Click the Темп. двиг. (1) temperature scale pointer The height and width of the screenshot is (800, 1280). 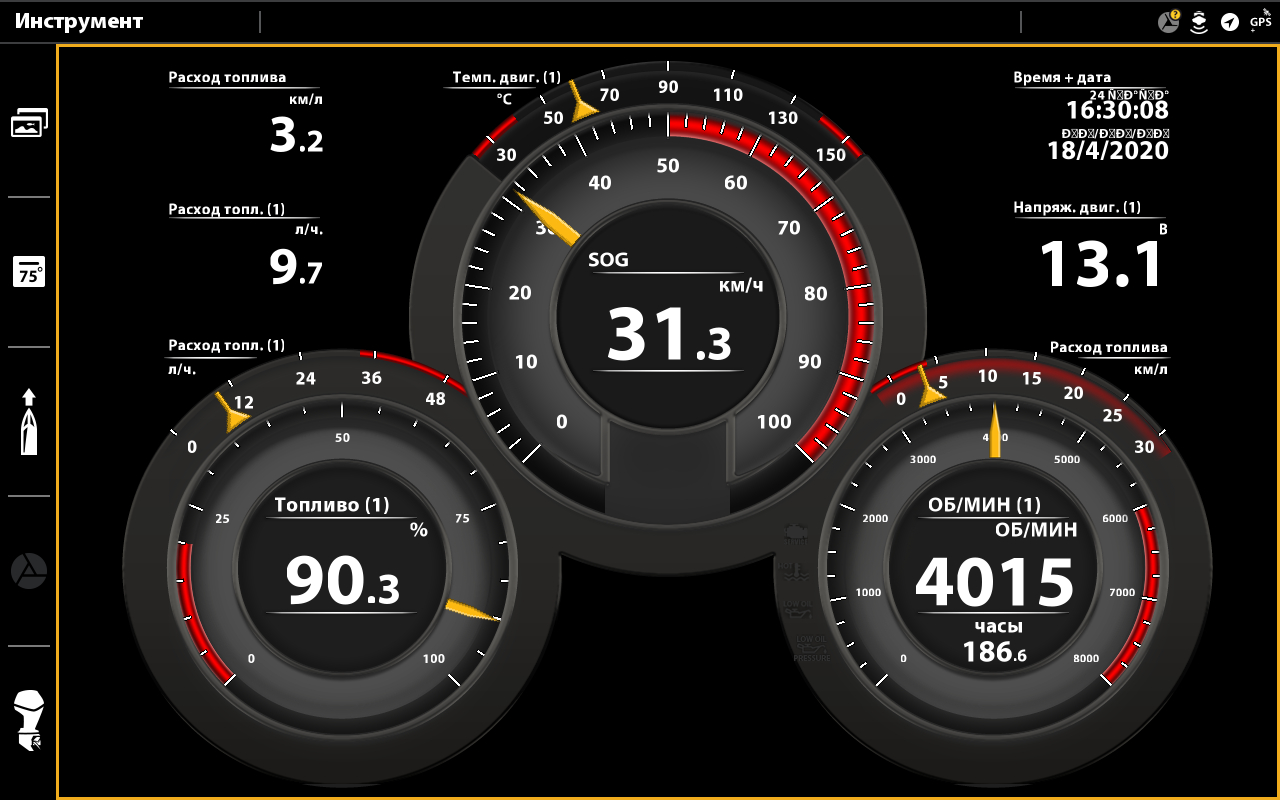pyautogui.click(x=579, y=102)
